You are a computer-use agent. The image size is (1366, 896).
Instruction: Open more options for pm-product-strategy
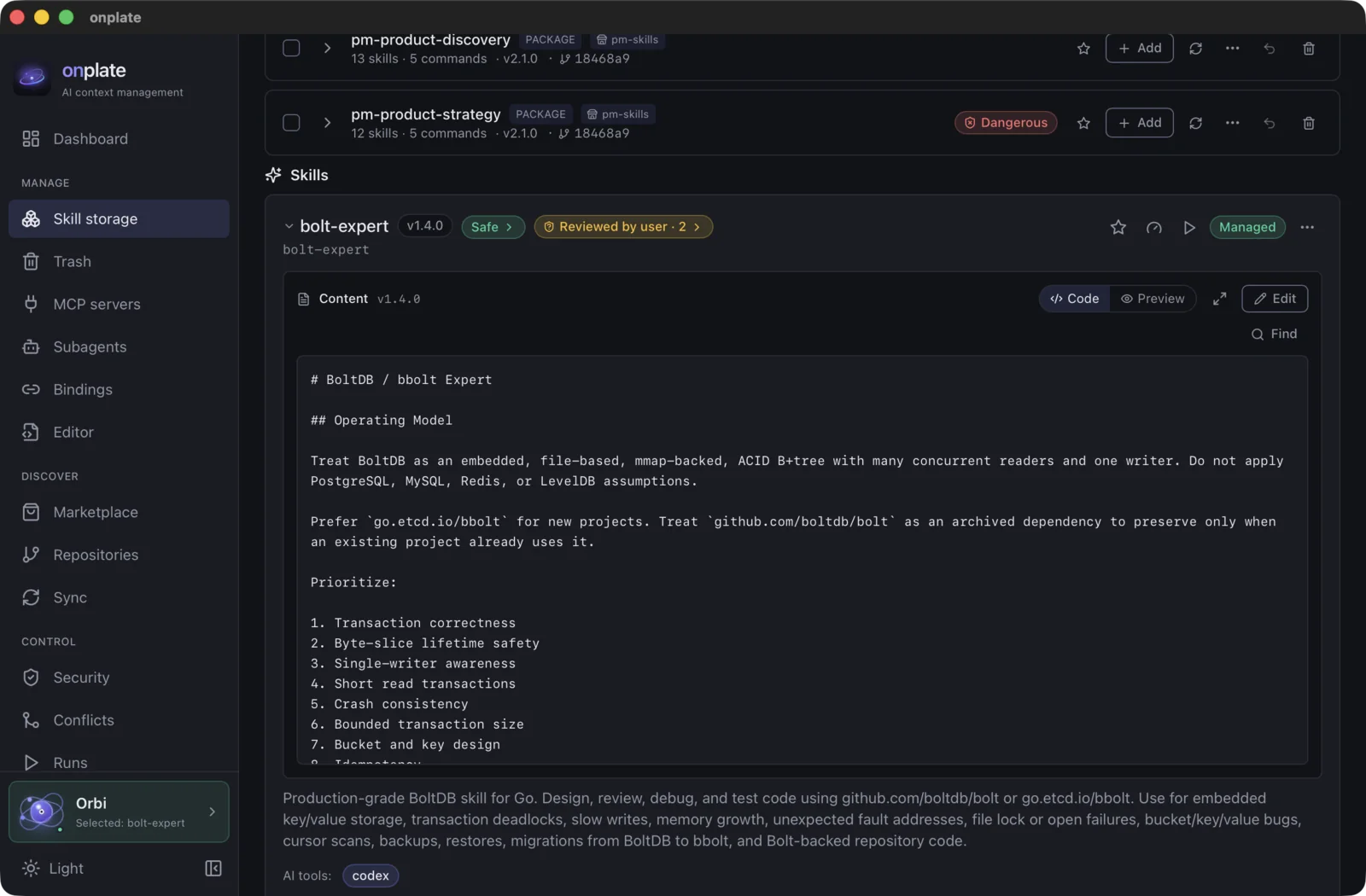[x=1232, y=123]
